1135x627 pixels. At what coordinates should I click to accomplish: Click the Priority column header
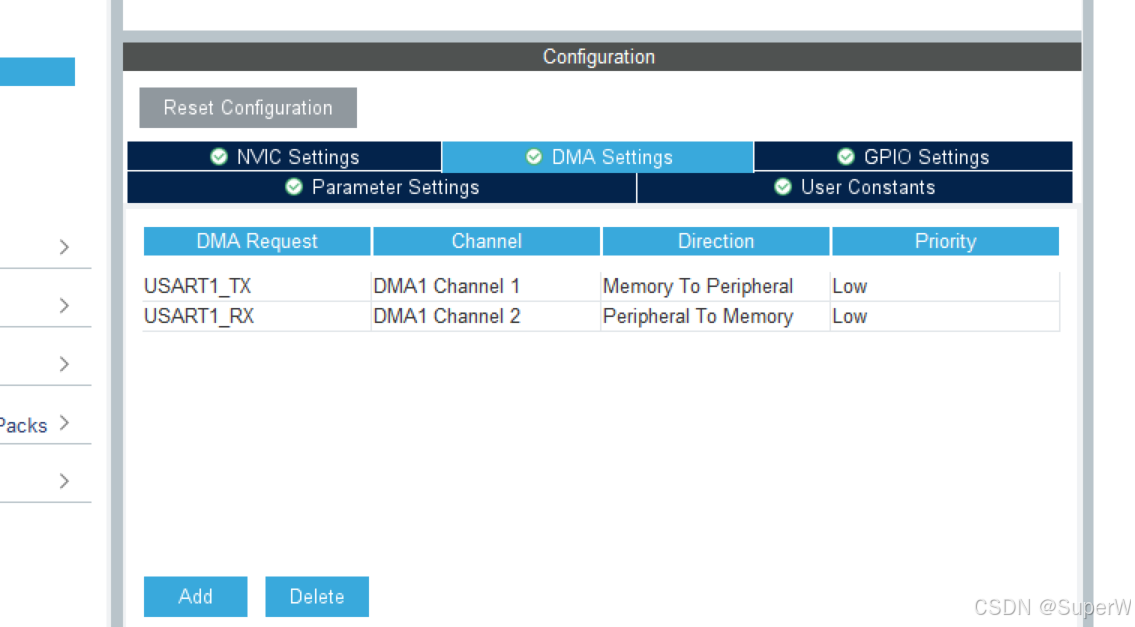coord(945,241)
